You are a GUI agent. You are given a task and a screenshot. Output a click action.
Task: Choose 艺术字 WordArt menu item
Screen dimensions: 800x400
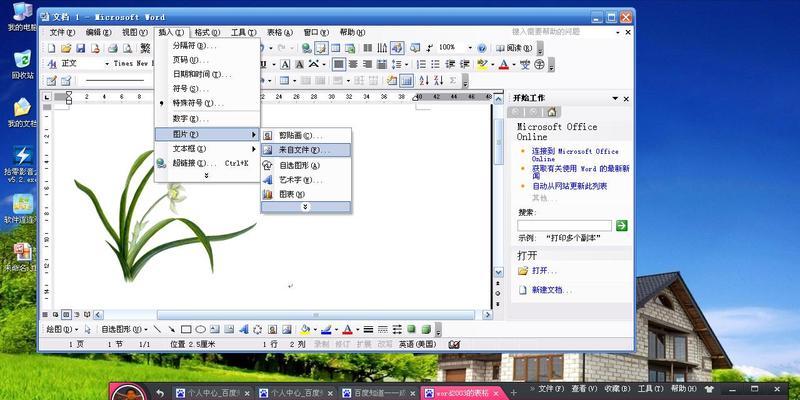(306, 180)
